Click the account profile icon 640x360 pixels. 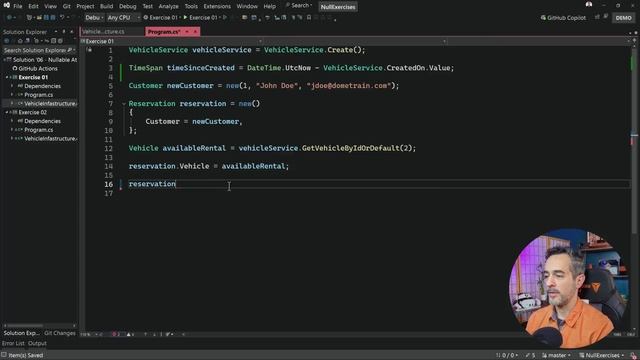(x=589, y=4)
